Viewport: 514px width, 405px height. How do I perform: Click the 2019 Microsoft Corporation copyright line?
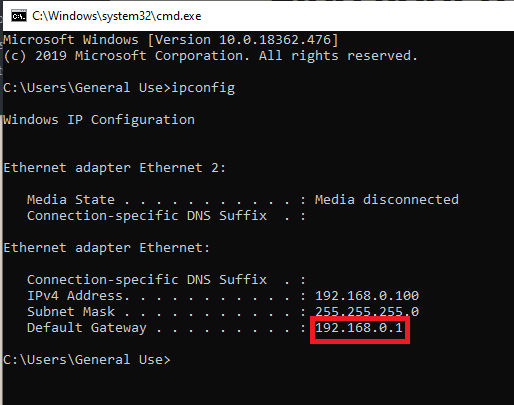pos(210,56)
